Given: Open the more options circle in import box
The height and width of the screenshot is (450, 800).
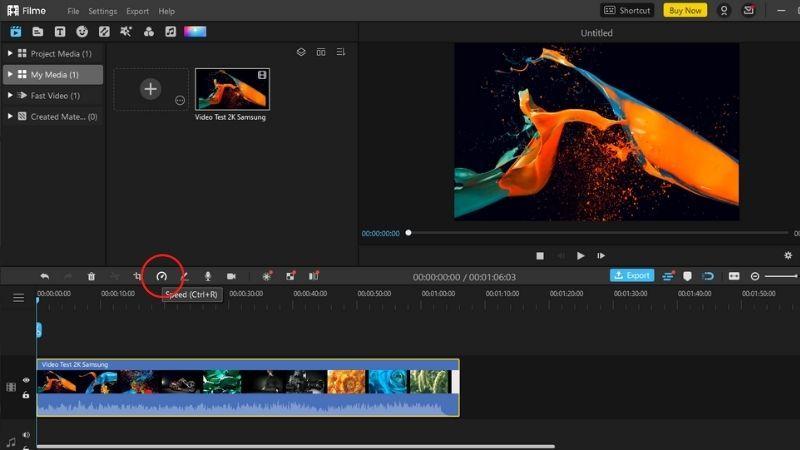Looking at the screenshot, I should [180, 101].
